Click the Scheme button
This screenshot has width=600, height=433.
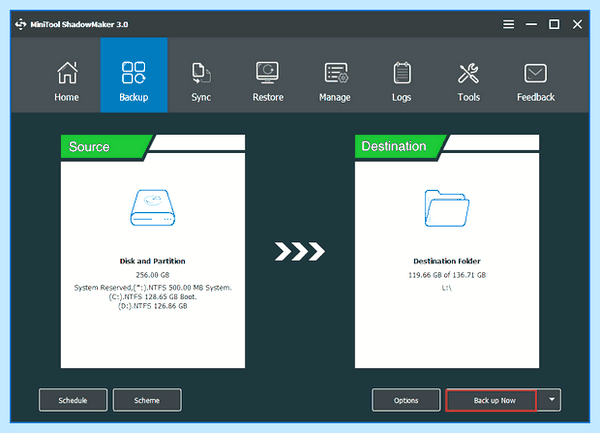point(147,400)
